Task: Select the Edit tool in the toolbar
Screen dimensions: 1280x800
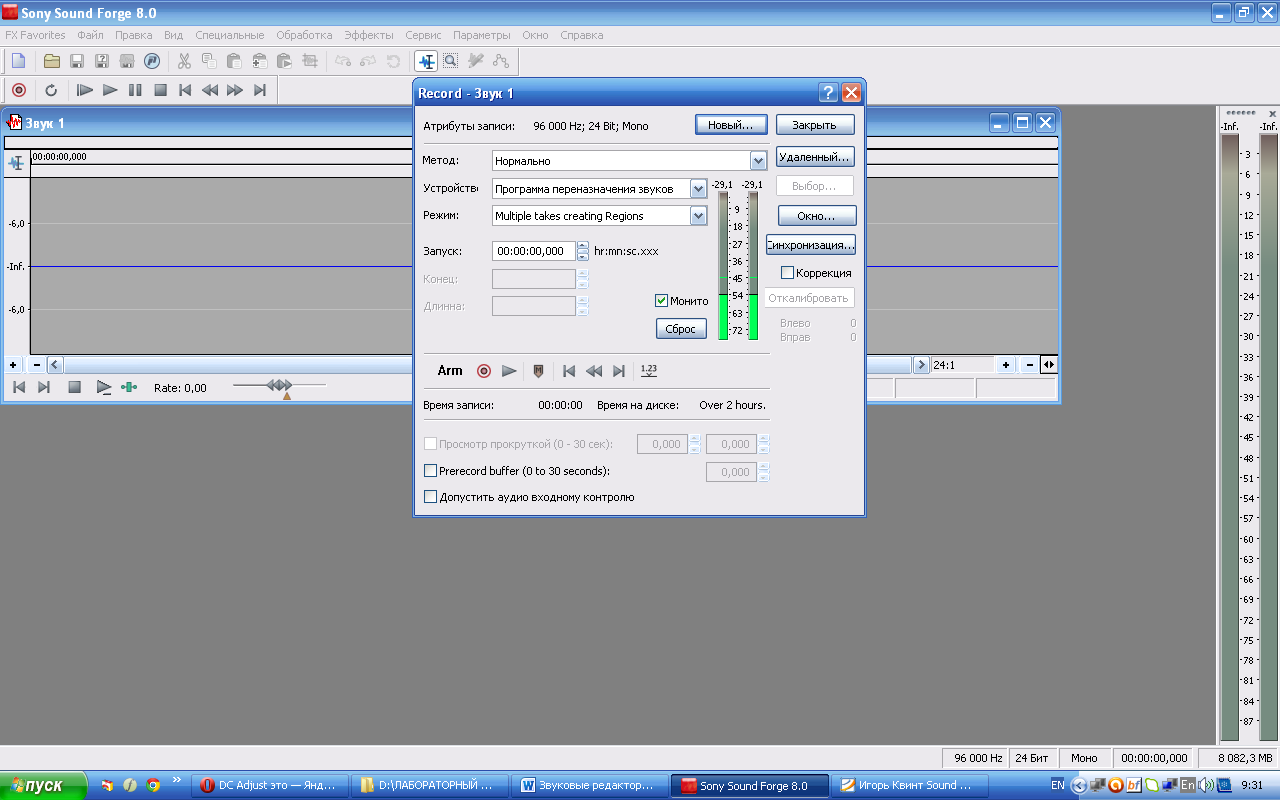Action: [x=426, y=61]
